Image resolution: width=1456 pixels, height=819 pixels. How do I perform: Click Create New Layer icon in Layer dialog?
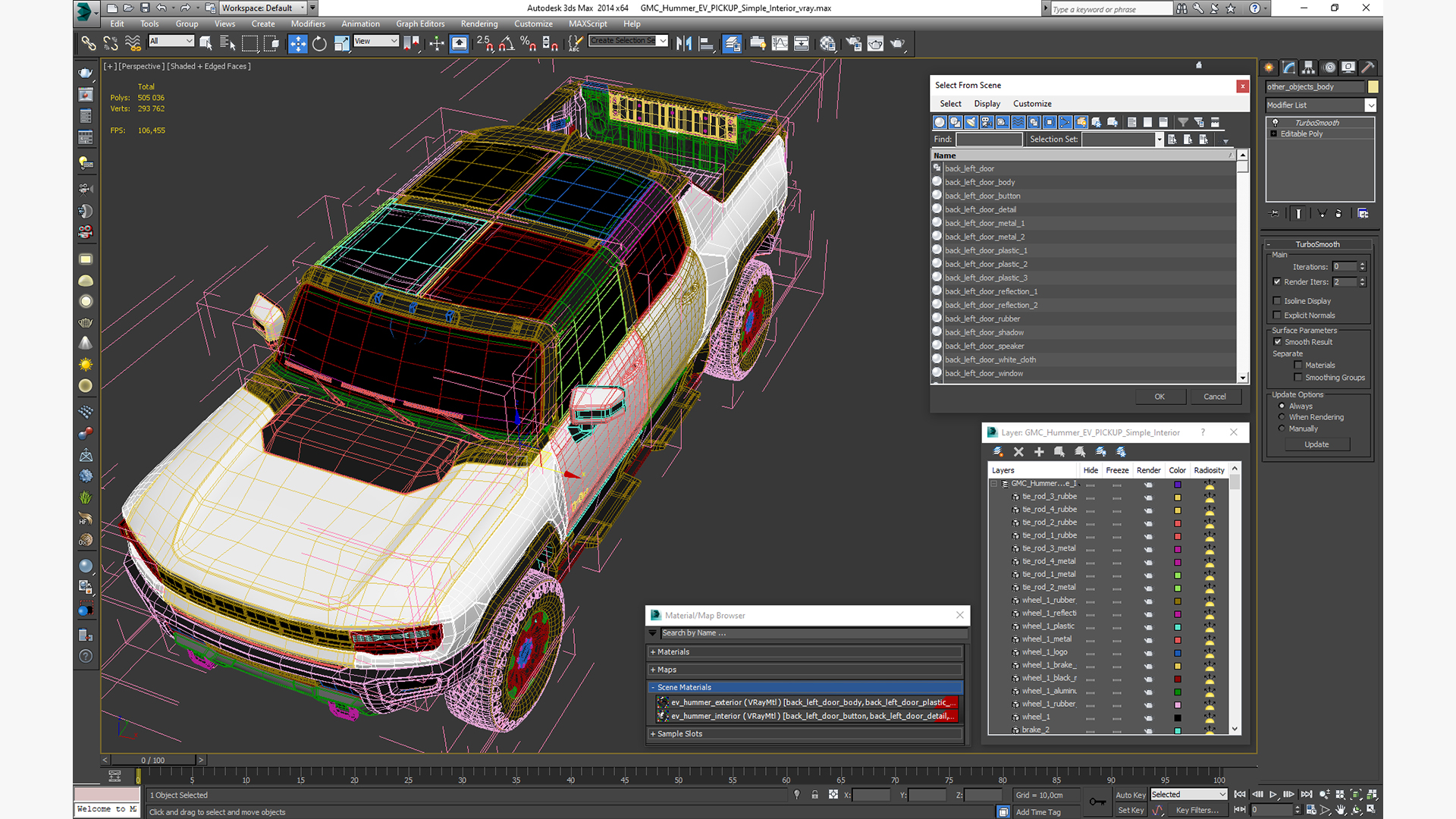998,452
